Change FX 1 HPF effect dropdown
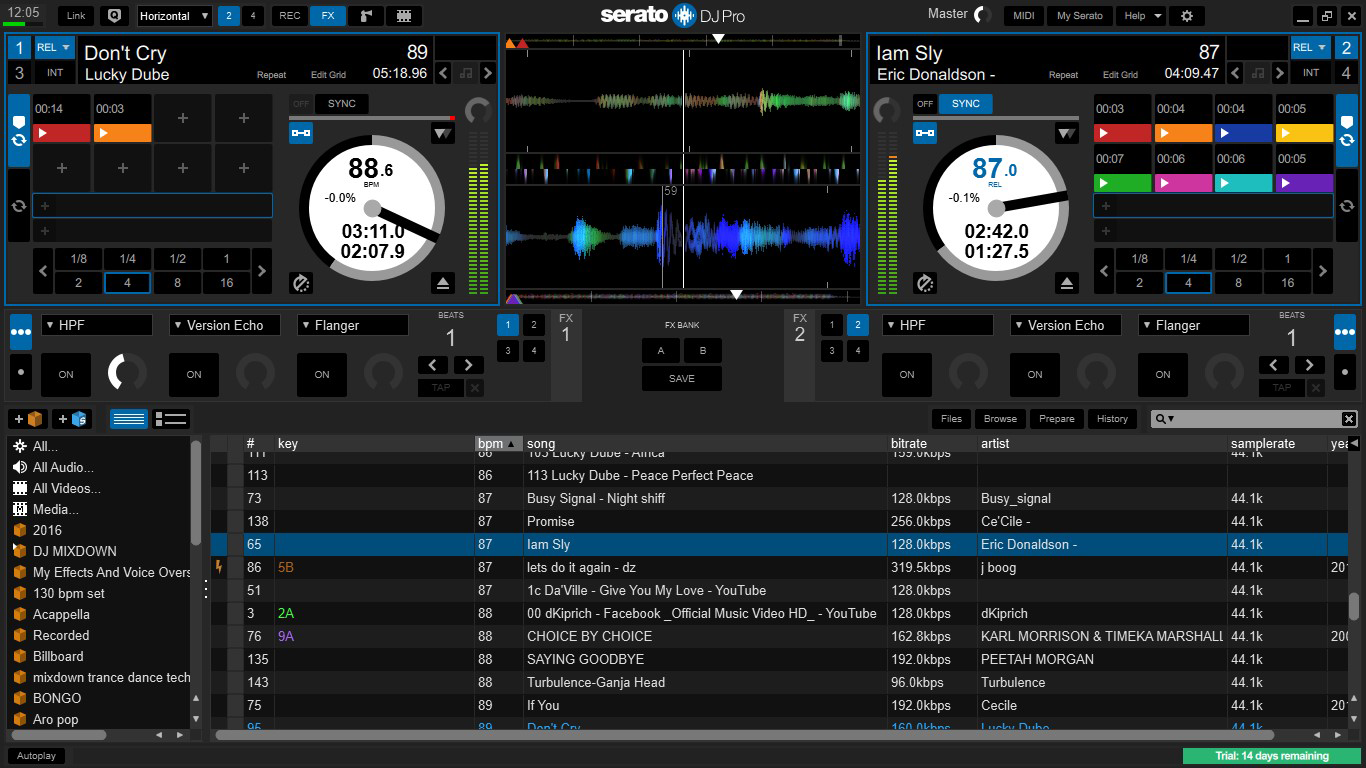Screen dimensions: 1366x768 click(x=97, y=325)
